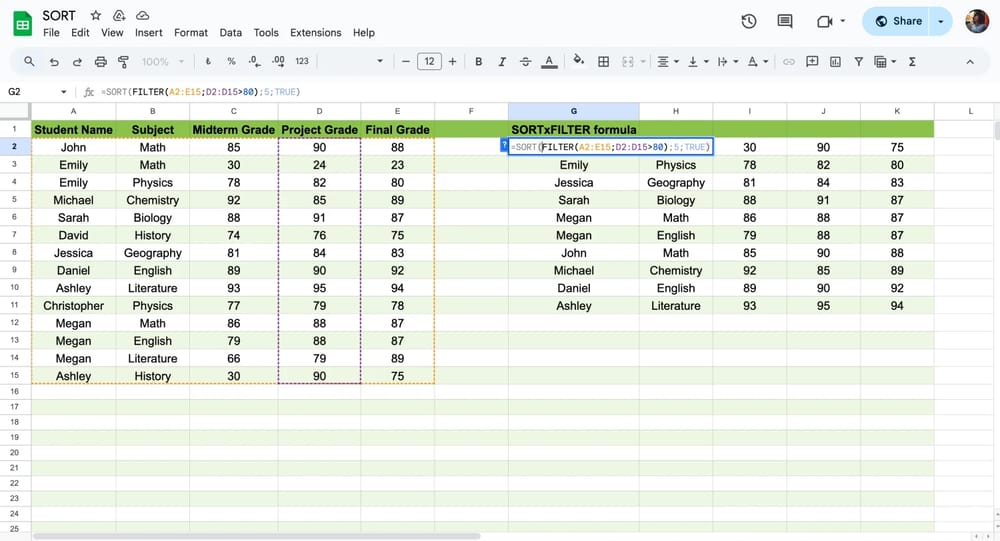Screen dimensions: 1000x541
Task: Toggle strikethrough formatting
Action: (x=524, y=62)
